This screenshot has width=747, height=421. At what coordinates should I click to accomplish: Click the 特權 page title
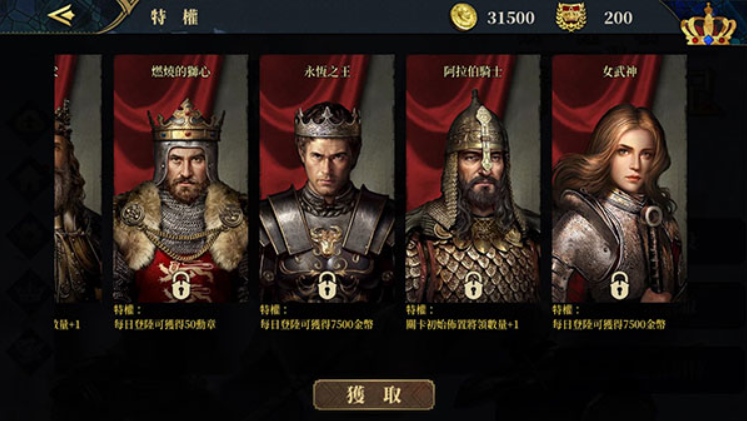[174, 17]
